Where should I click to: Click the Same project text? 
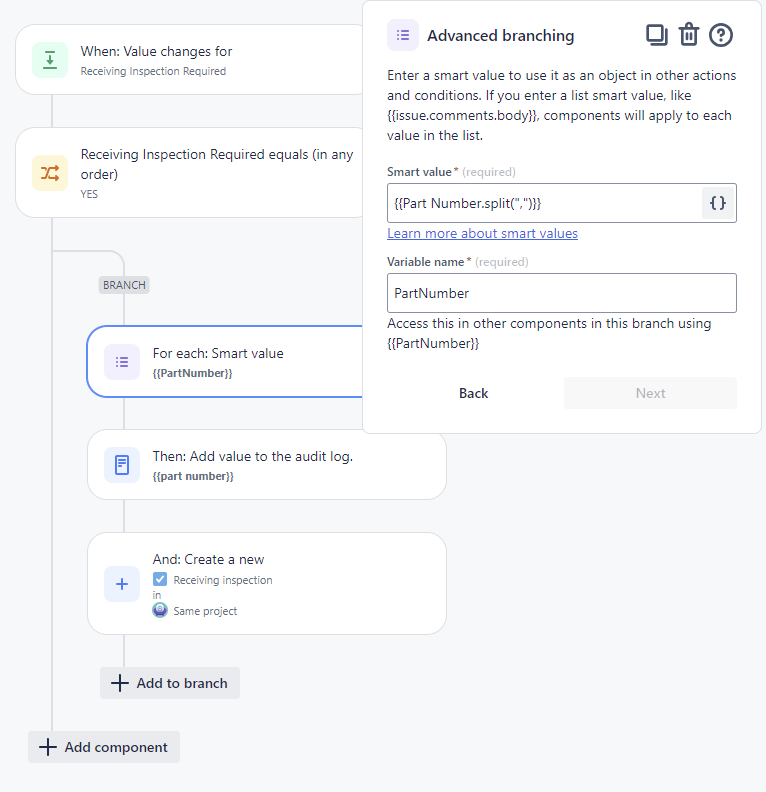(x=205, y=611)
